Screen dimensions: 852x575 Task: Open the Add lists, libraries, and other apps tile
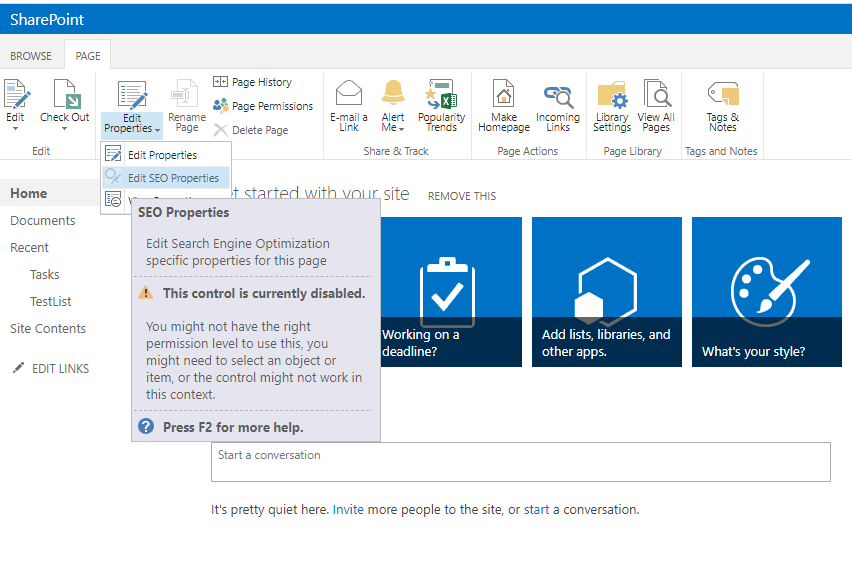607,292
